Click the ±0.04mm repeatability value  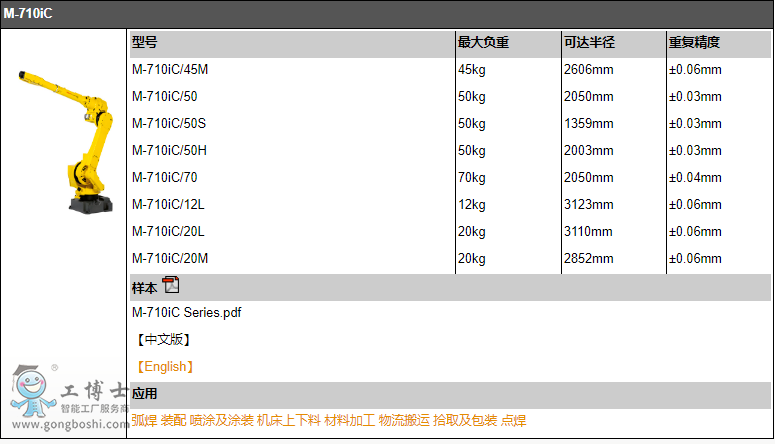tap(695, 178)
